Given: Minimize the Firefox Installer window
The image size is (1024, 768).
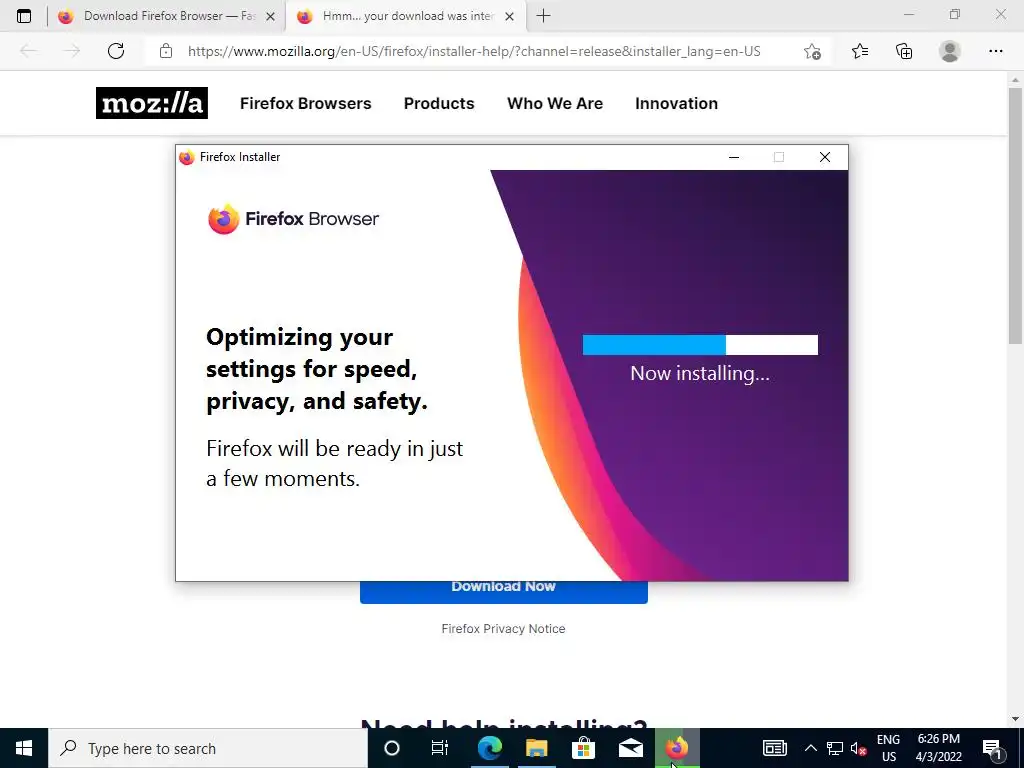Looking at the screenshot, I should pos(734,157).
